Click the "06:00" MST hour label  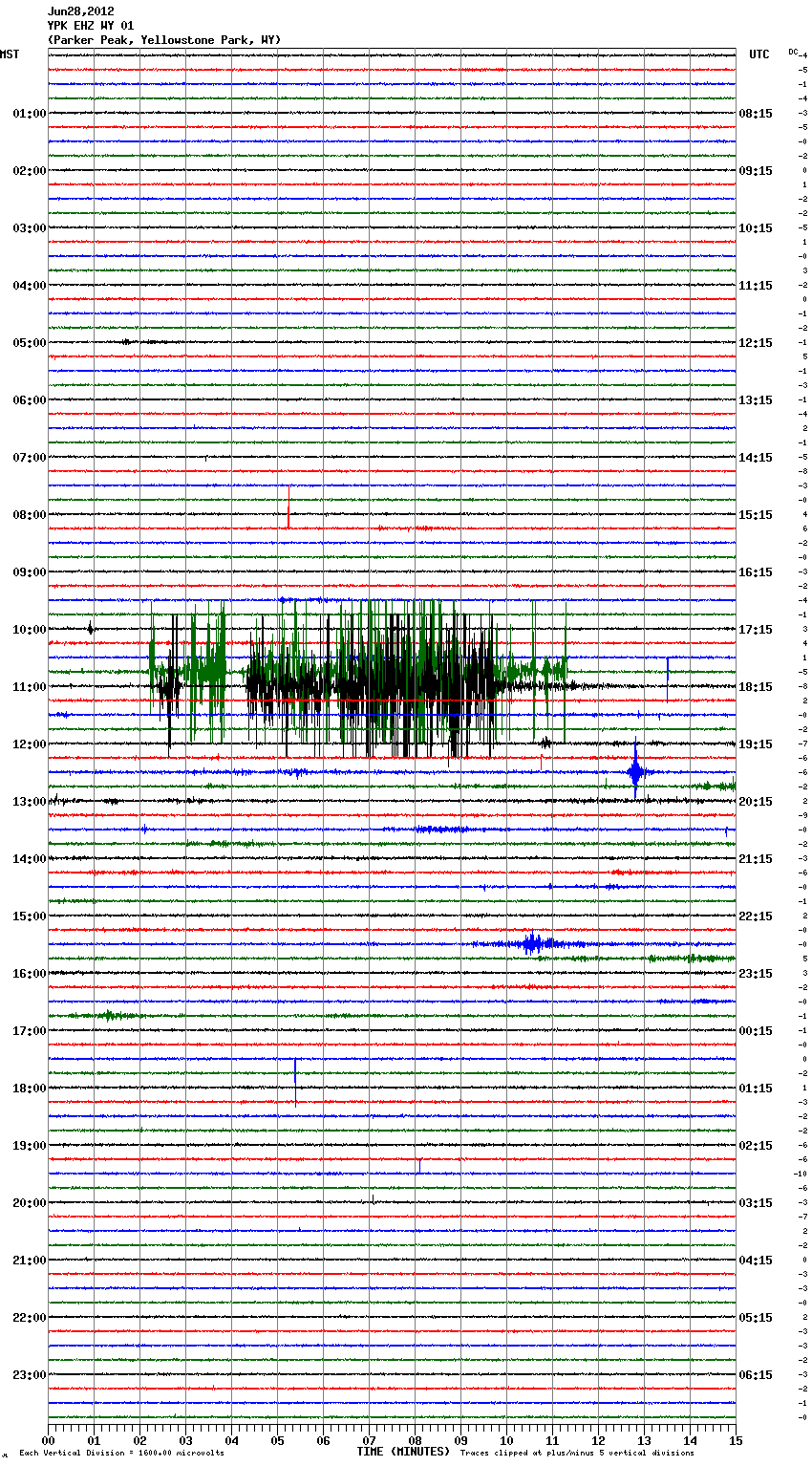[x=30, y=400]
